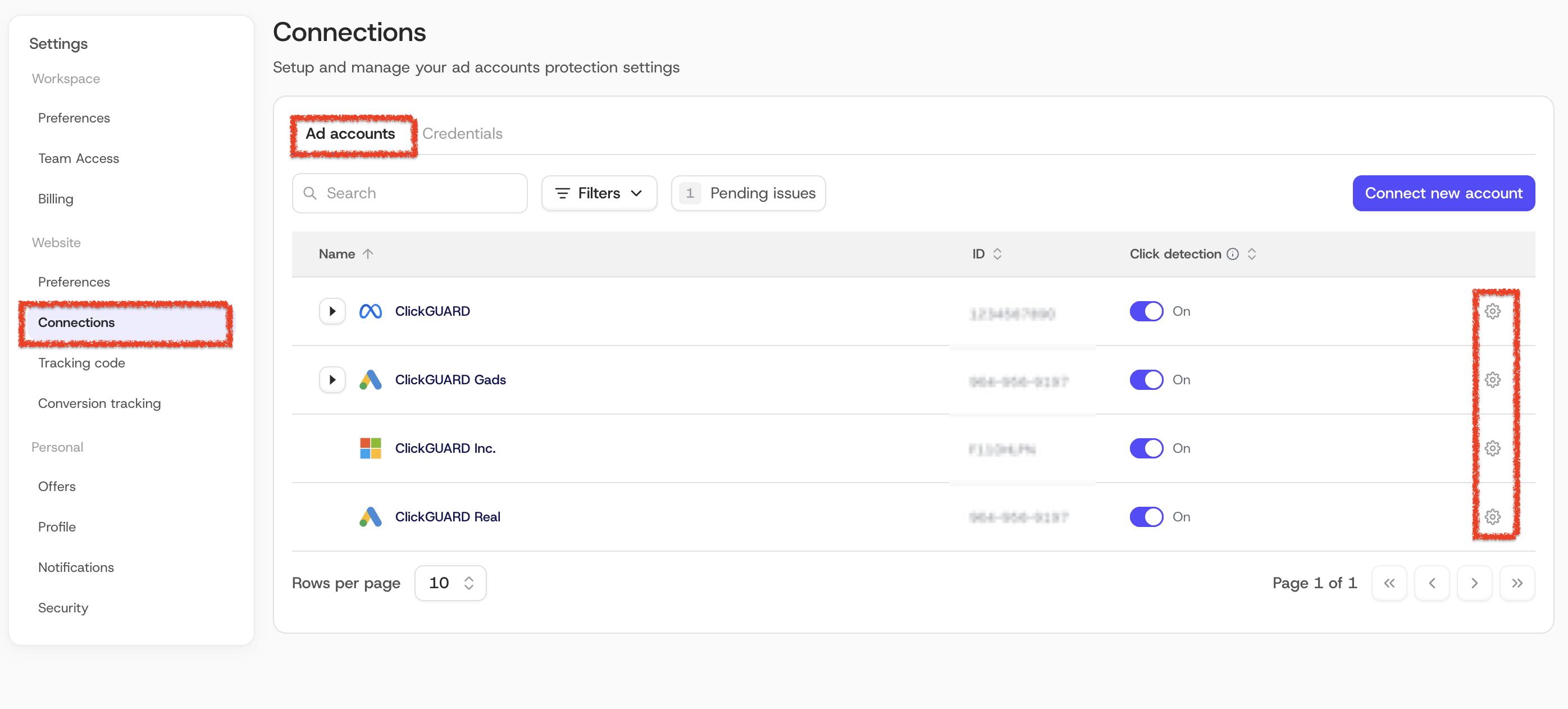Click Connect new account button

[x=1443, y=194]
